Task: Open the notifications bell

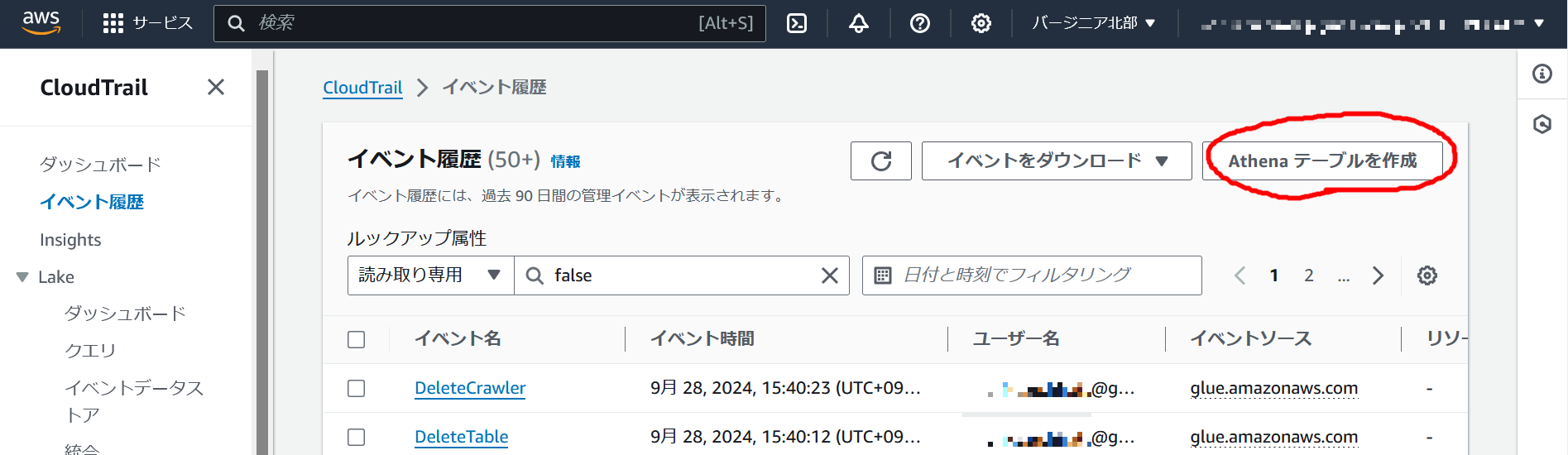Action: coord(859,23)
